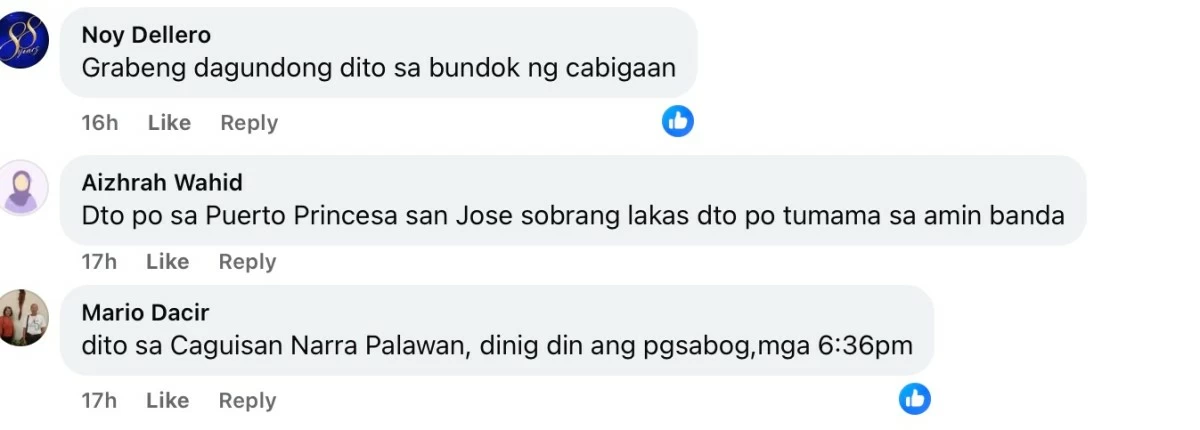The height and width of the screenshot is (430, 1200).
Task: Click the thumbs-up reaction on Noy Dellero's comment
Action: click(x=678, y=122)
